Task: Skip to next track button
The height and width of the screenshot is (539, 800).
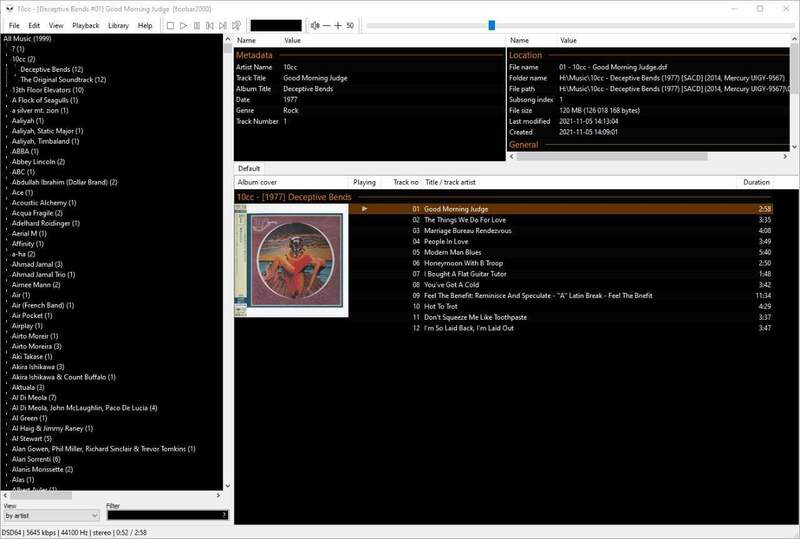Action: click(222, 25)
